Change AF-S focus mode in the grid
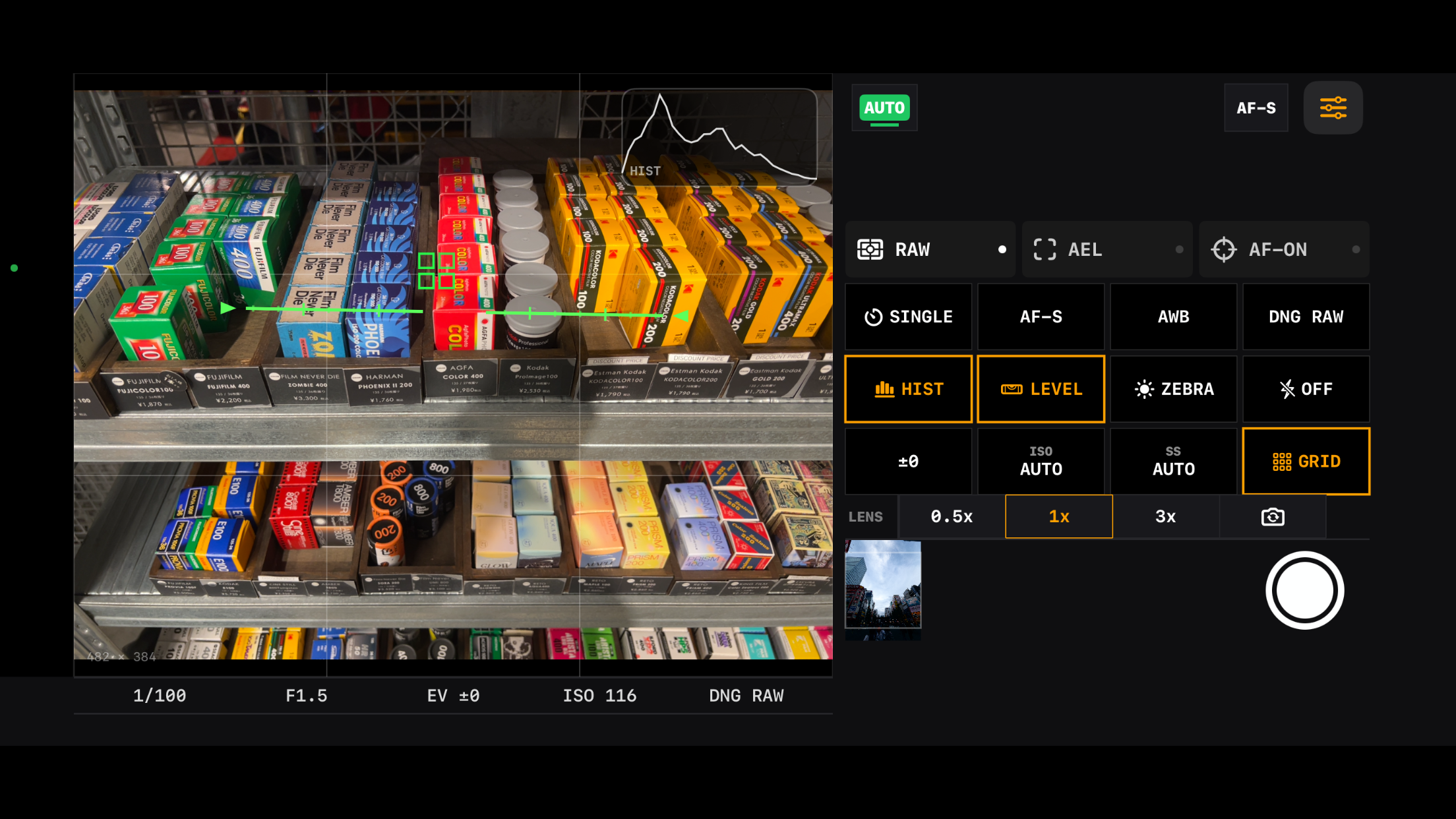 tap(1041, 317)
